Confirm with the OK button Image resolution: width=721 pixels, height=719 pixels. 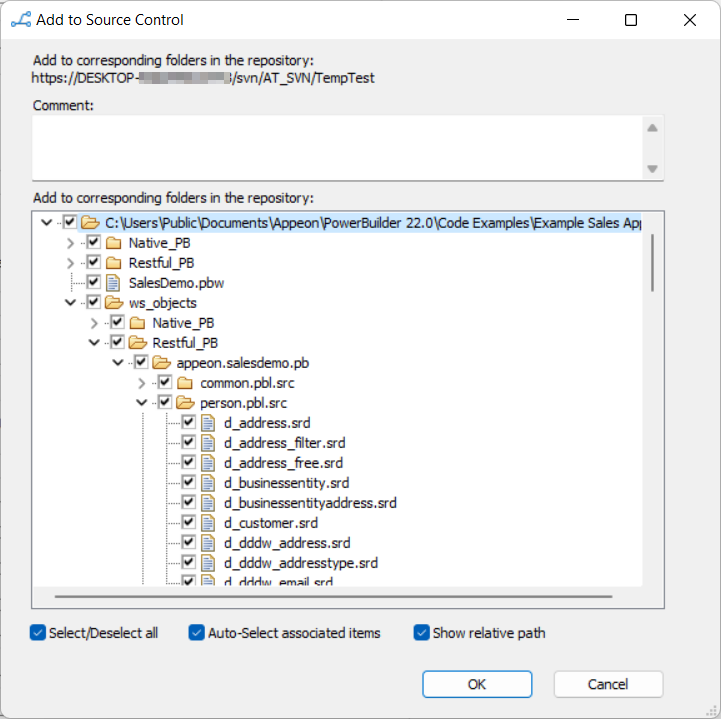(477, 684)
